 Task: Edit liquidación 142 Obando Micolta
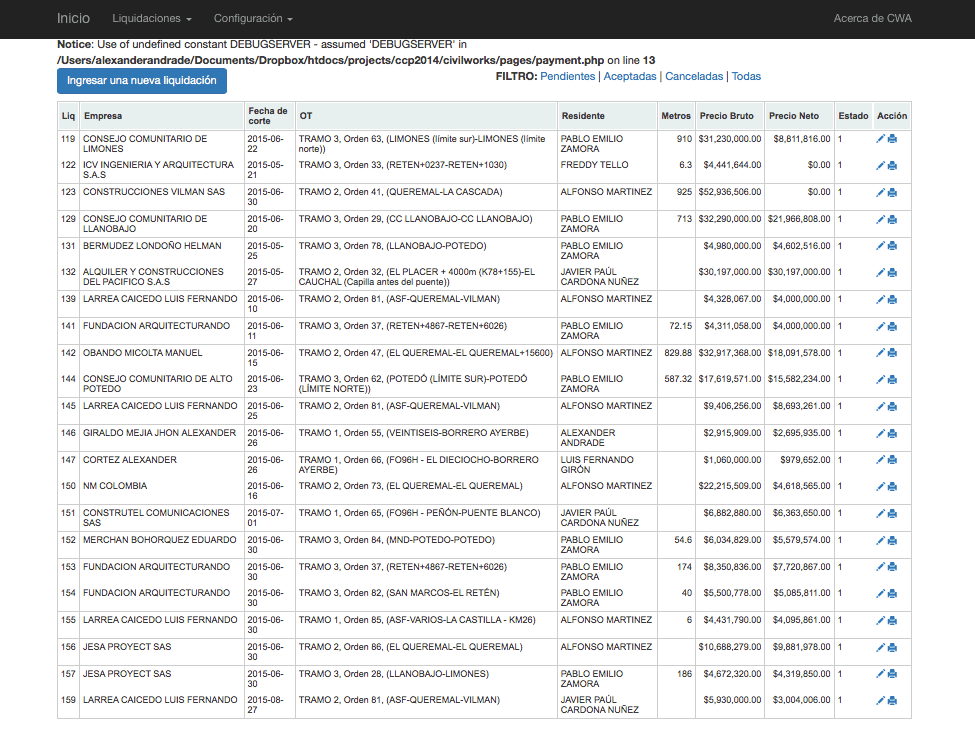pyautogui.click(x=880, y=353)
